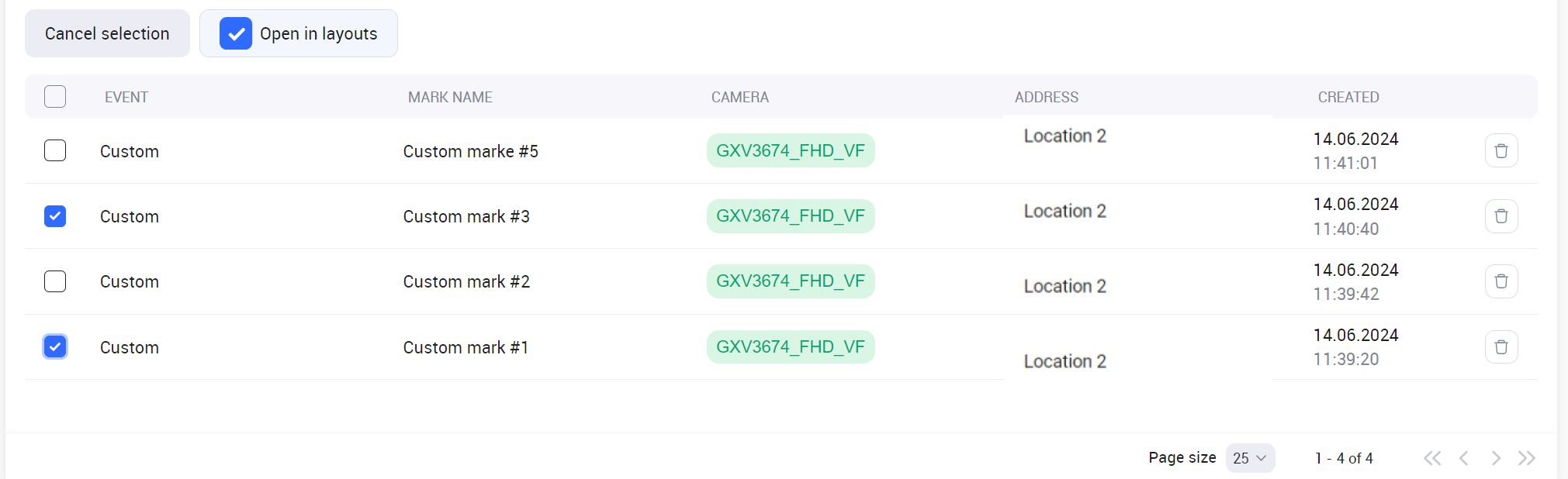Check the Custom marke #5 row checkbox

point(55,150)
